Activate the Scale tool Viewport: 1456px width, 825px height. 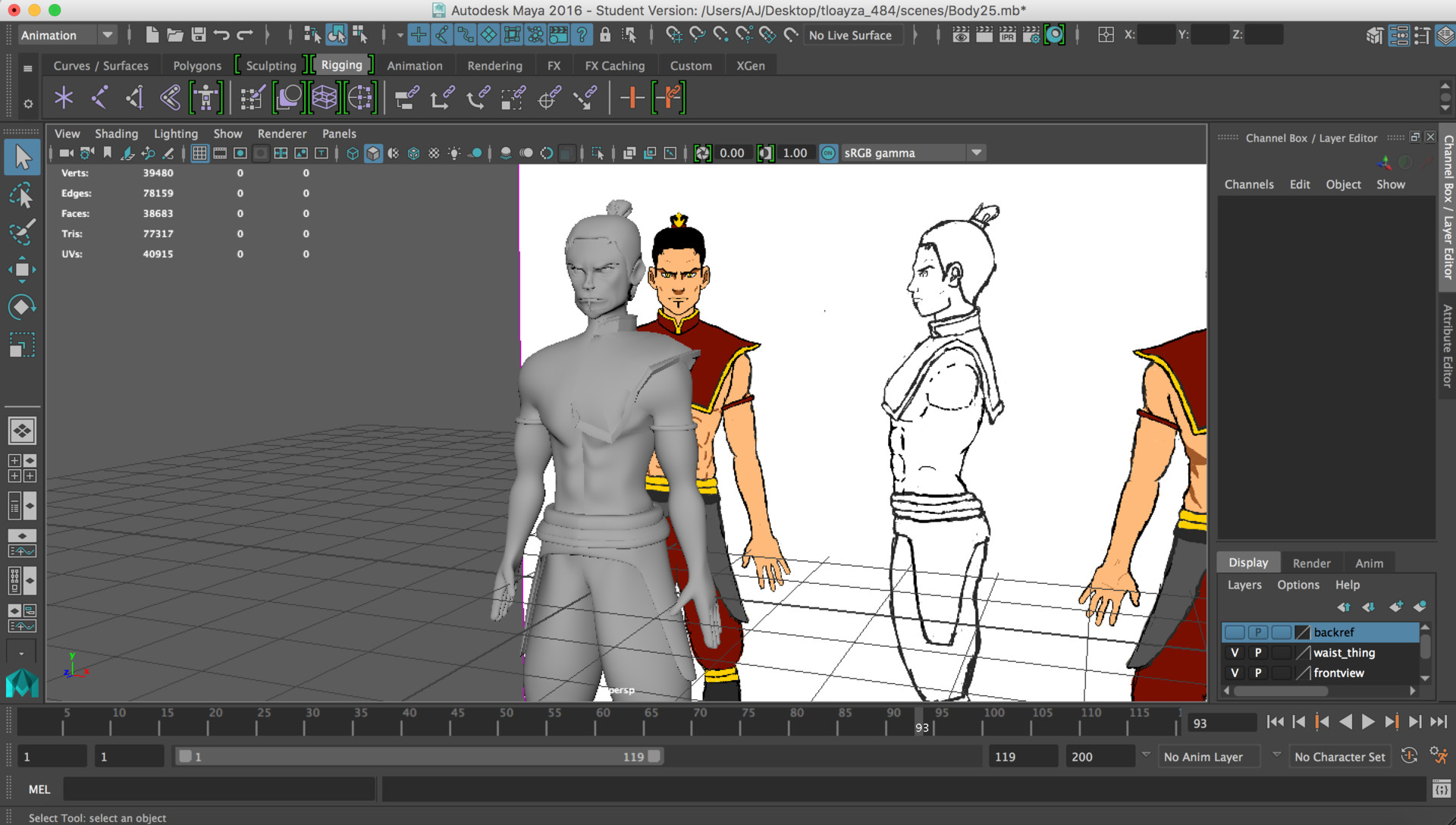22,345
